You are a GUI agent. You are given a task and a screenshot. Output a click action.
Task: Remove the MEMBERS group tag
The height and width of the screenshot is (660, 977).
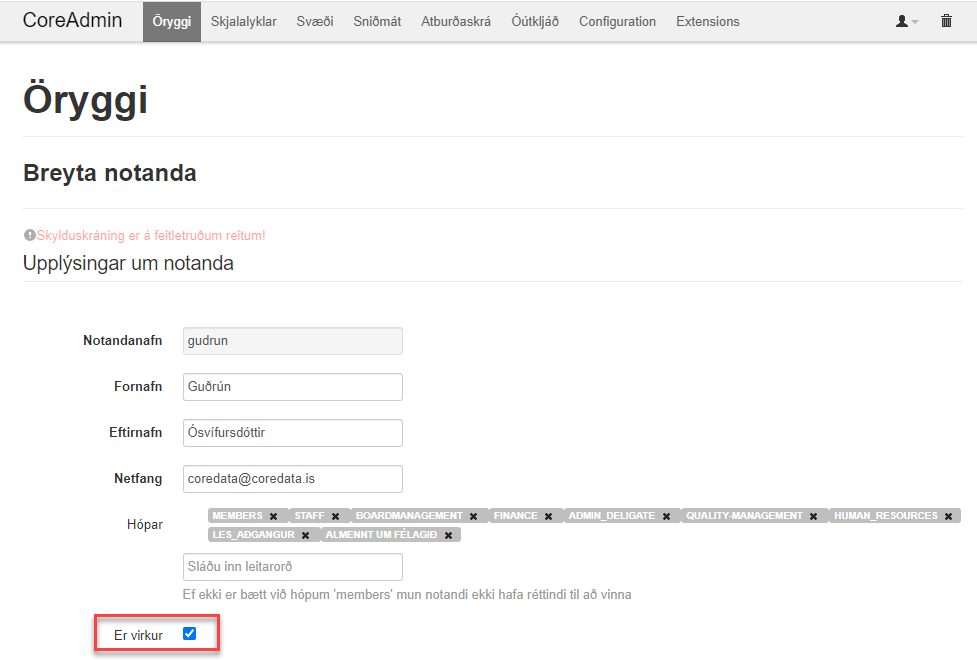pyautogui.click(x=273, y=516)
